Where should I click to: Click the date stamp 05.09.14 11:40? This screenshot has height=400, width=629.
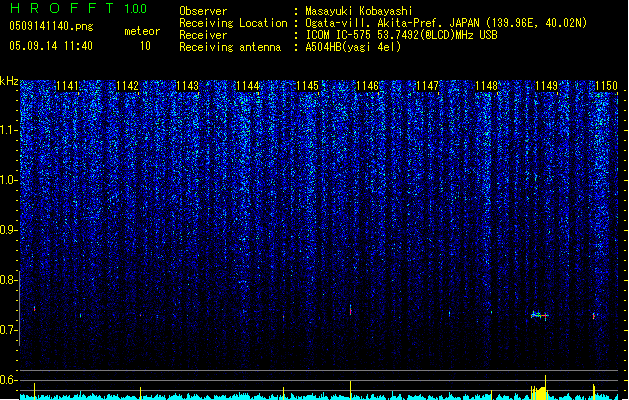click(51, 46)
